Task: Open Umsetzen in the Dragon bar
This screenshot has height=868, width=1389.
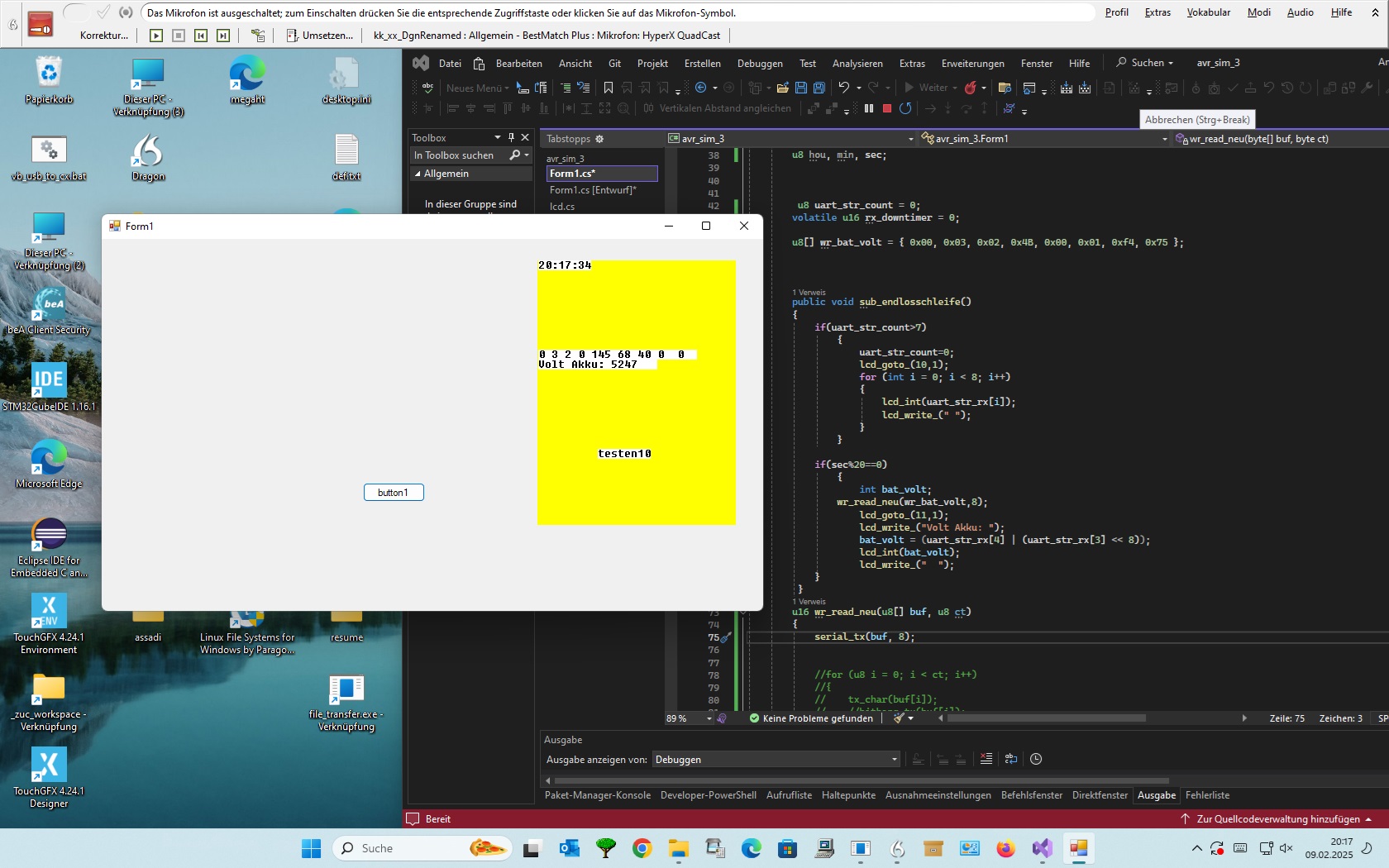Action: [x=319, y=36]
